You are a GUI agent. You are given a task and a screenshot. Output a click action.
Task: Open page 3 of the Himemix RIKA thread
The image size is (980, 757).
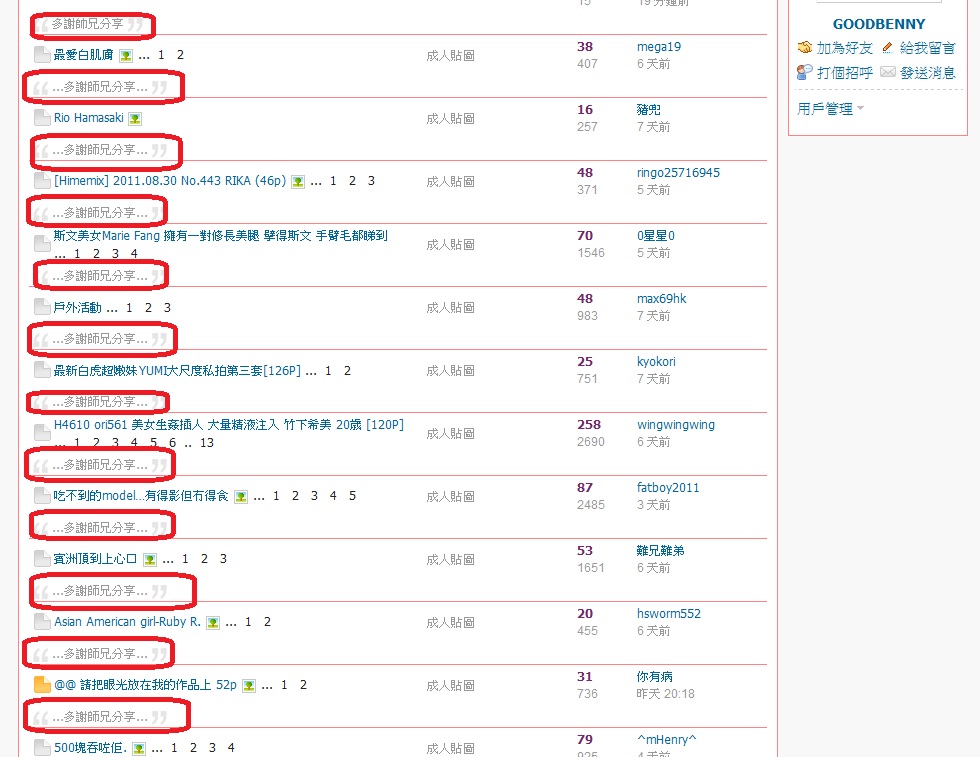pos(371,181)
